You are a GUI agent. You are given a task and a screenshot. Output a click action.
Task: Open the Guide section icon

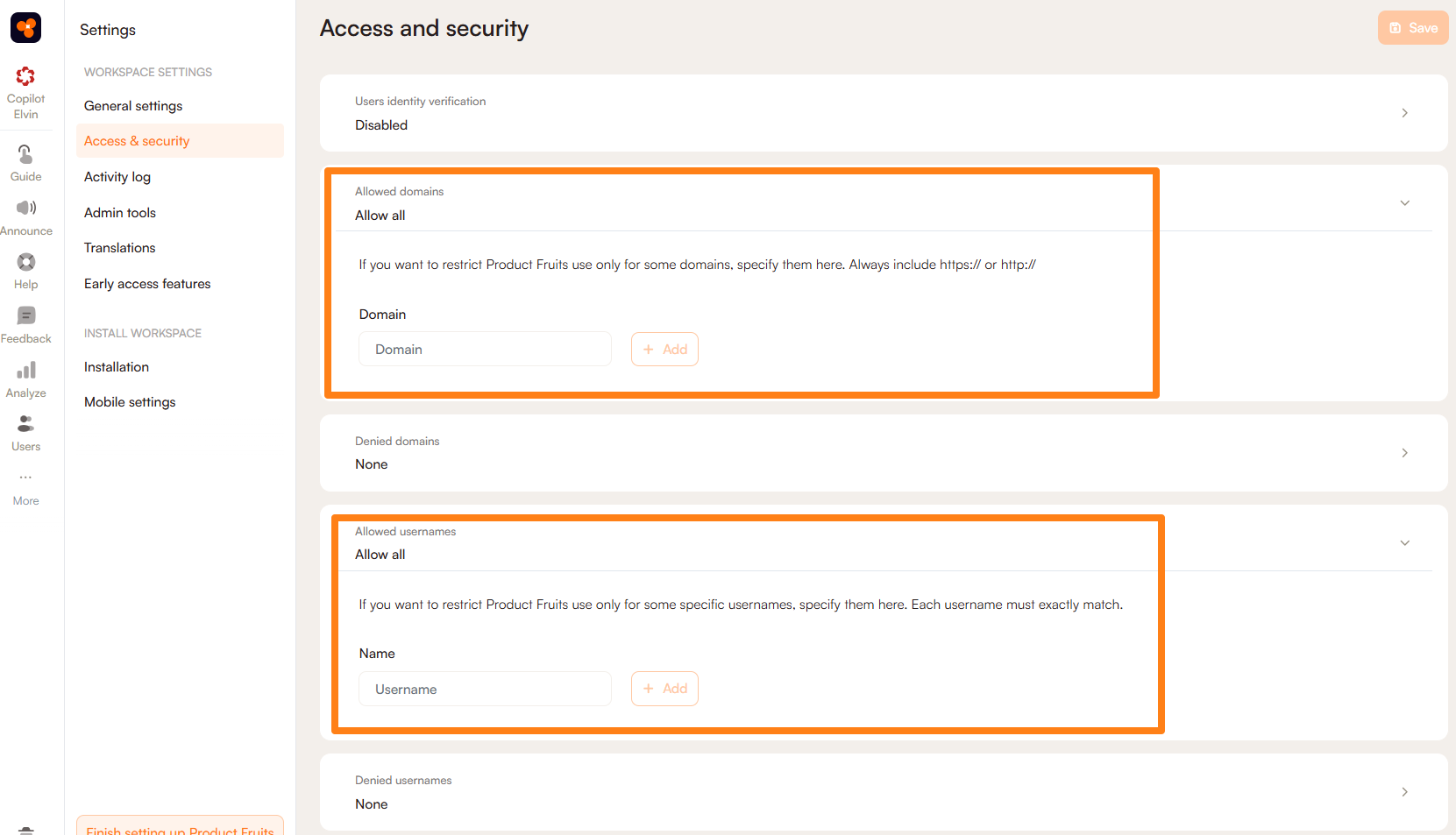pos(25,155)
